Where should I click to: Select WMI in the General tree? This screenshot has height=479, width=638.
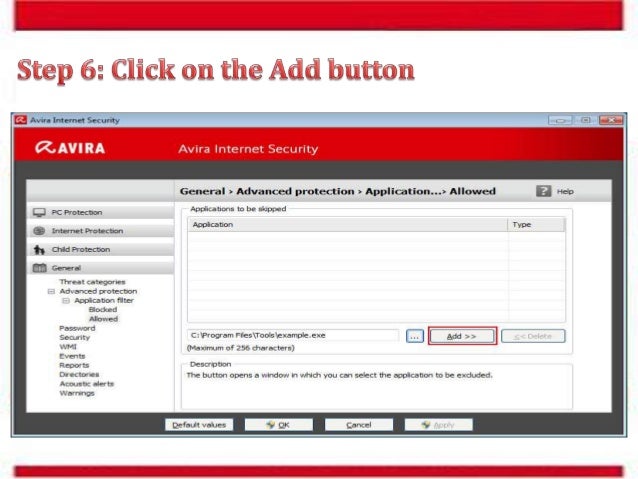[x=68, y=347]
